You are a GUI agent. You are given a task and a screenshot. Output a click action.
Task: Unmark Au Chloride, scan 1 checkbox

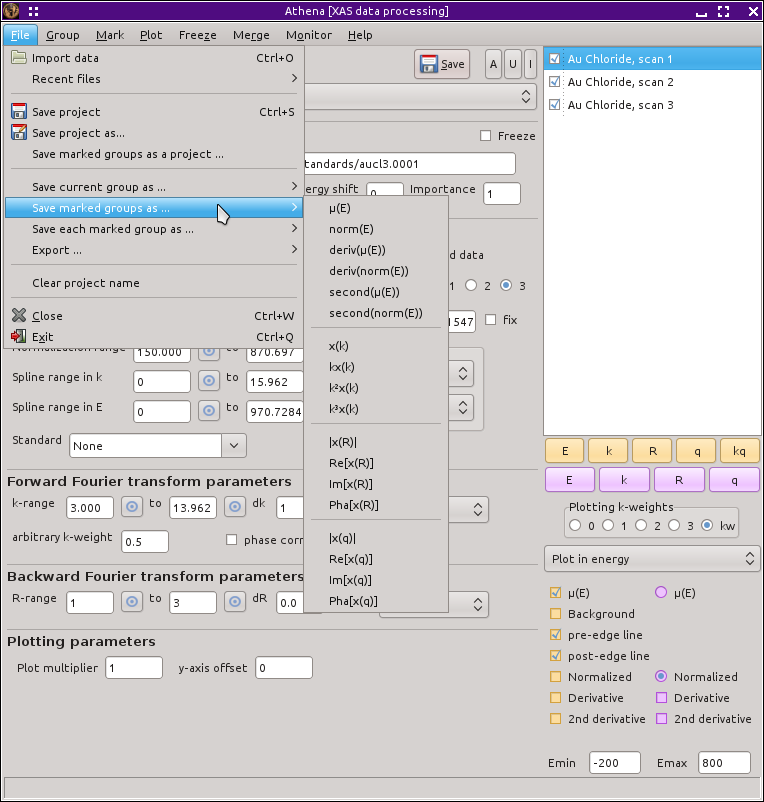click(554, 59)
